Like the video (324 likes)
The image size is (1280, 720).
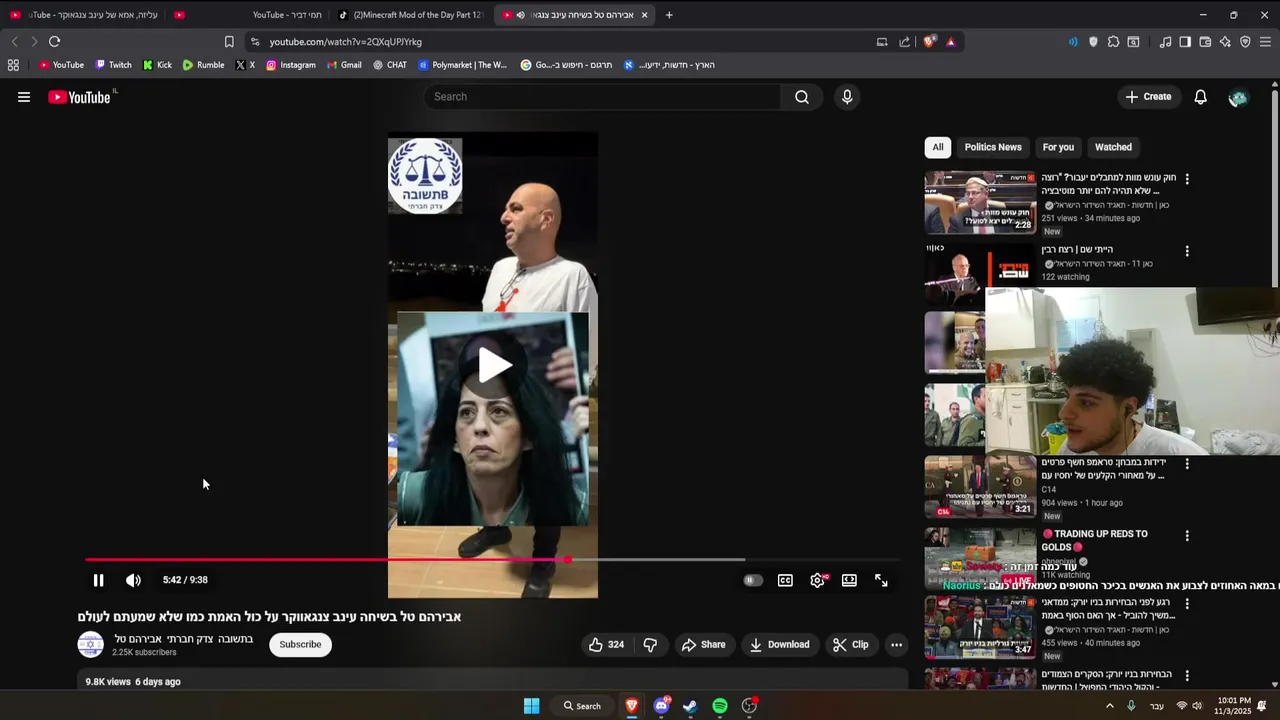606,645
